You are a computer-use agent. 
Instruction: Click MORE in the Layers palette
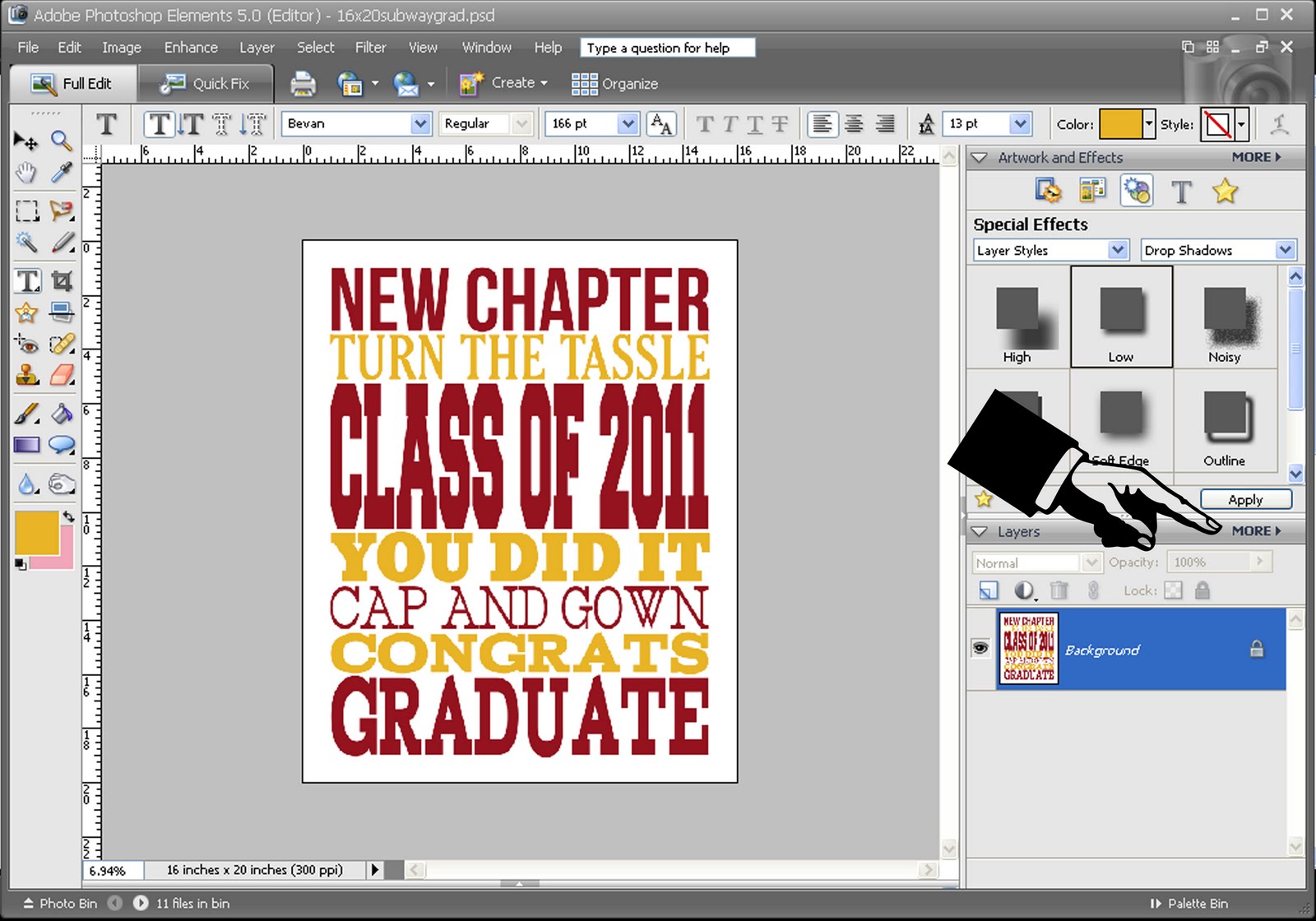coord(1256,531)
